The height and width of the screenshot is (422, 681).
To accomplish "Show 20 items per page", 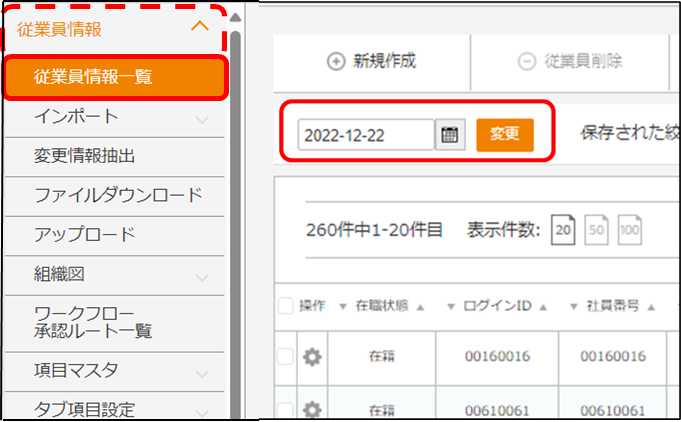I will 563,228.
